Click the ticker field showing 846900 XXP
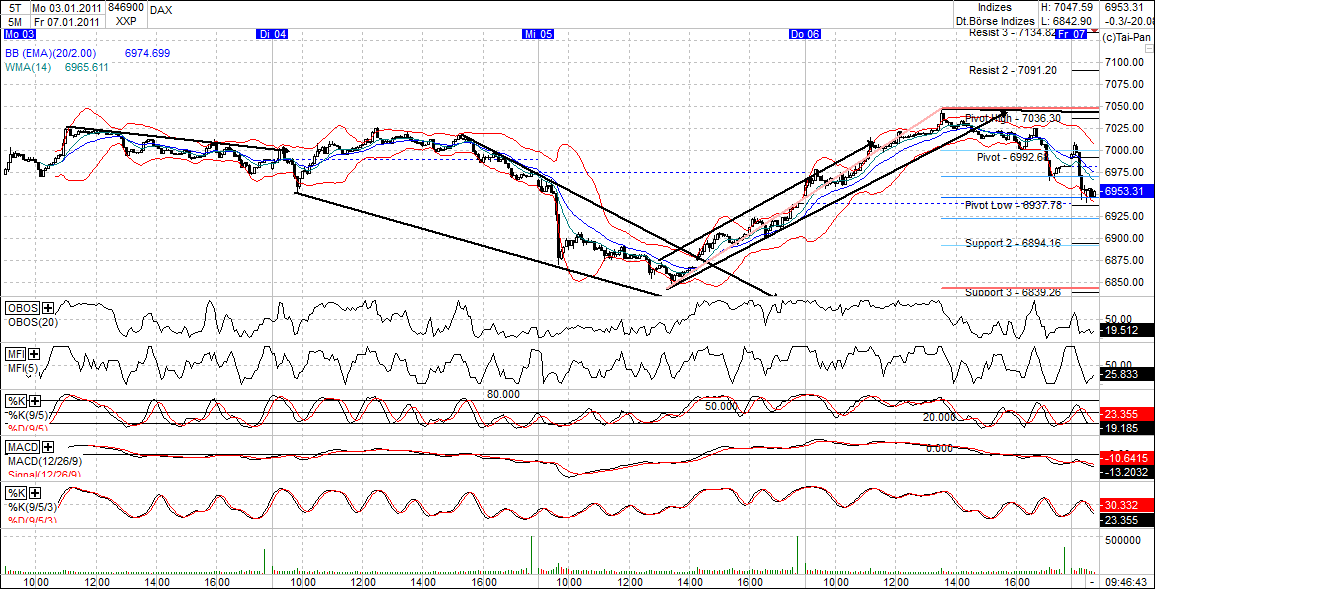1323x589 pixels. (x=125, y=12)
